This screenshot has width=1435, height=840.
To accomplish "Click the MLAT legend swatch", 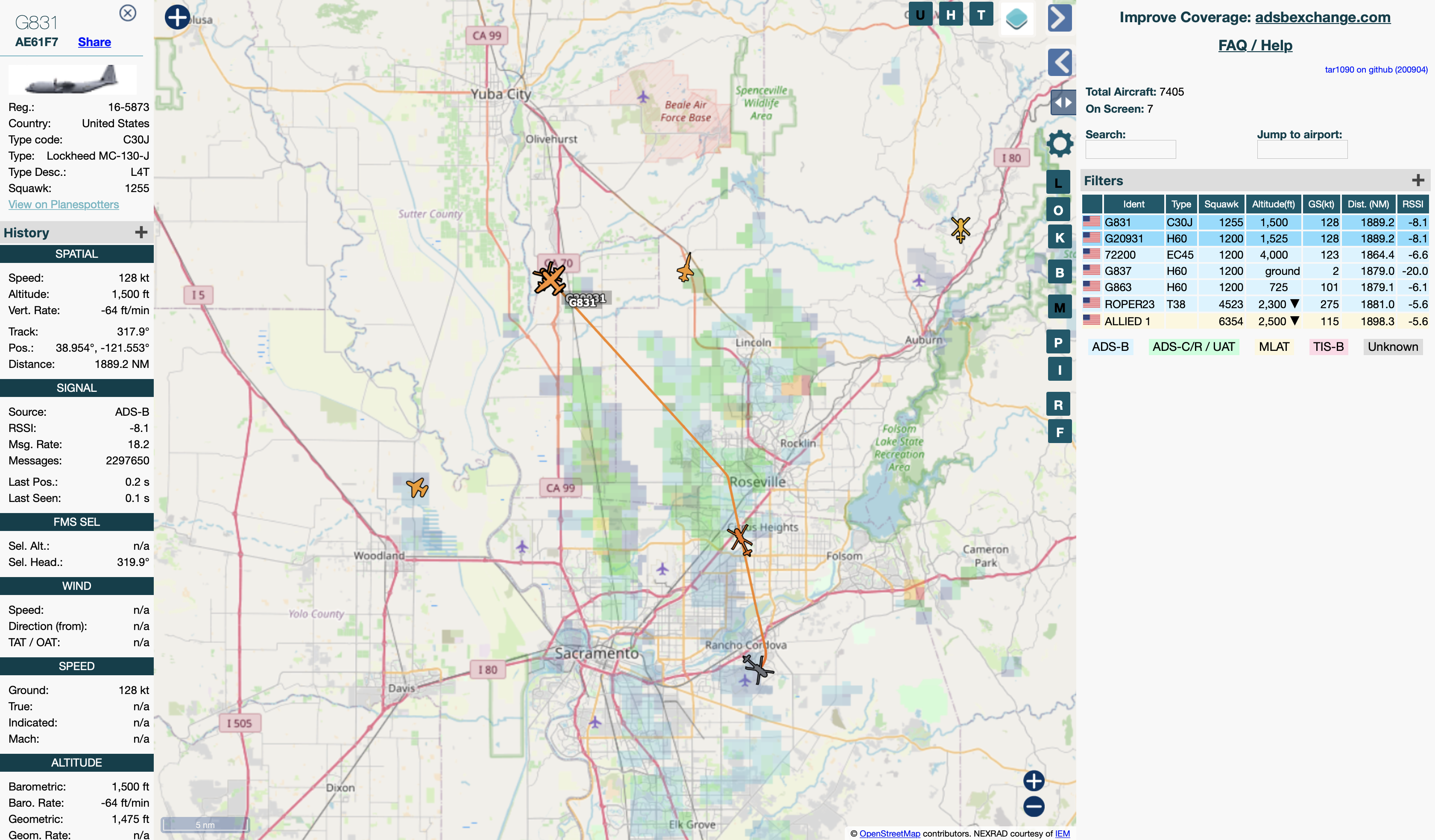I will 1274,347.
